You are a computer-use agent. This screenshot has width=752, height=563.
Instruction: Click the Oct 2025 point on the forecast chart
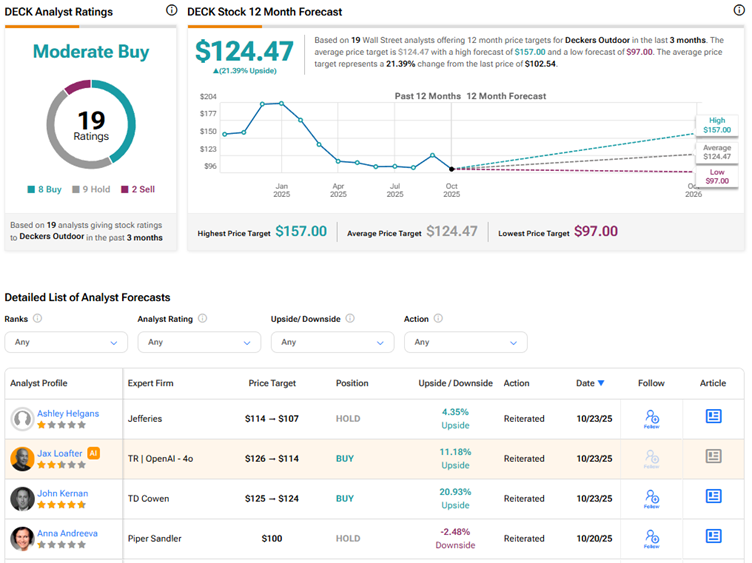coord(452,168)
